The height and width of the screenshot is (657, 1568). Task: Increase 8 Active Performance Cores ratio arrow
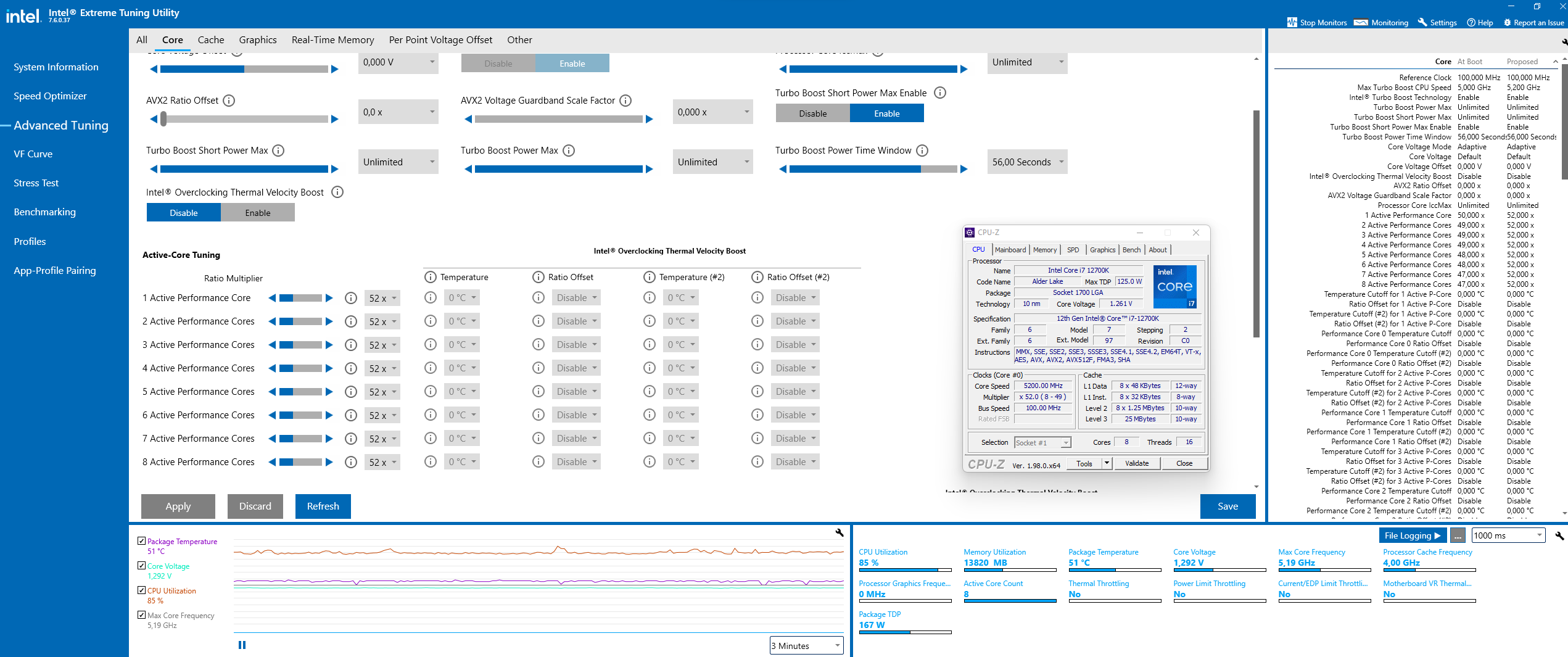[x=329, y=462]
